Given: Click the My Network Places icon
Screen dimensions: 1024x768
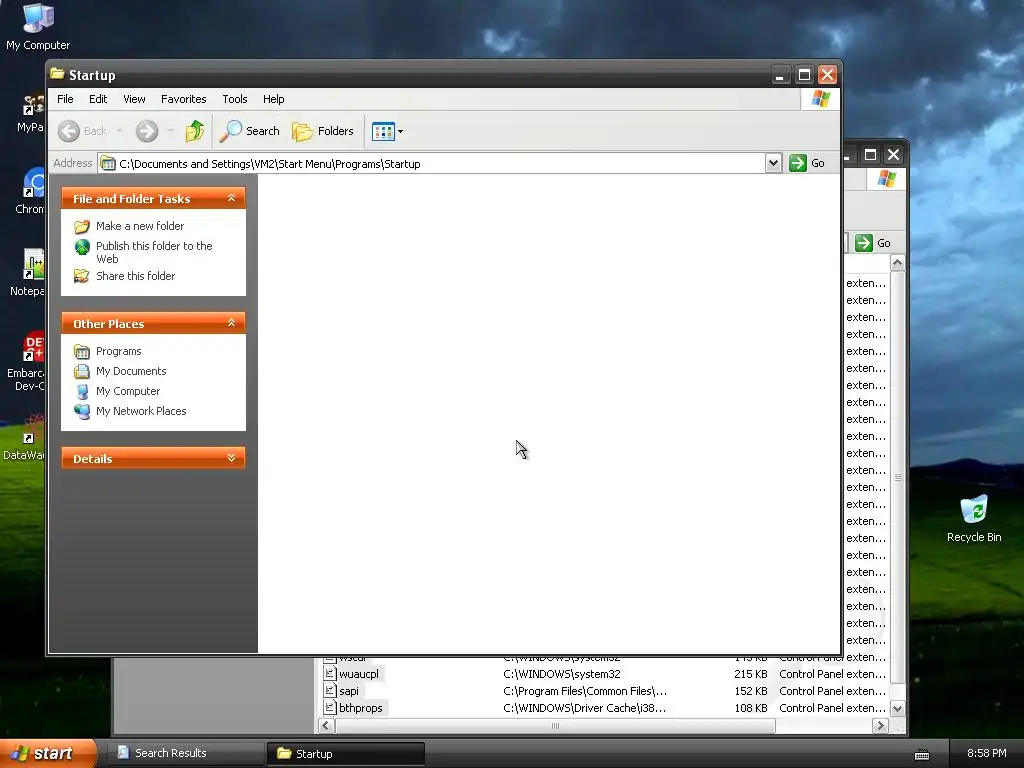Looking at the screenshot, I should (82, 411).
